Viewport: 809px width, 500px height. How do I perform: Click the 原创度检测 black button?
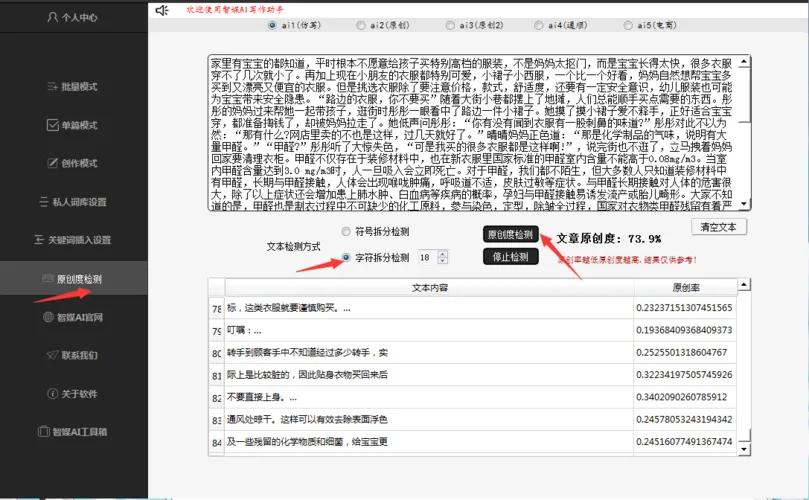click(510, 234)
